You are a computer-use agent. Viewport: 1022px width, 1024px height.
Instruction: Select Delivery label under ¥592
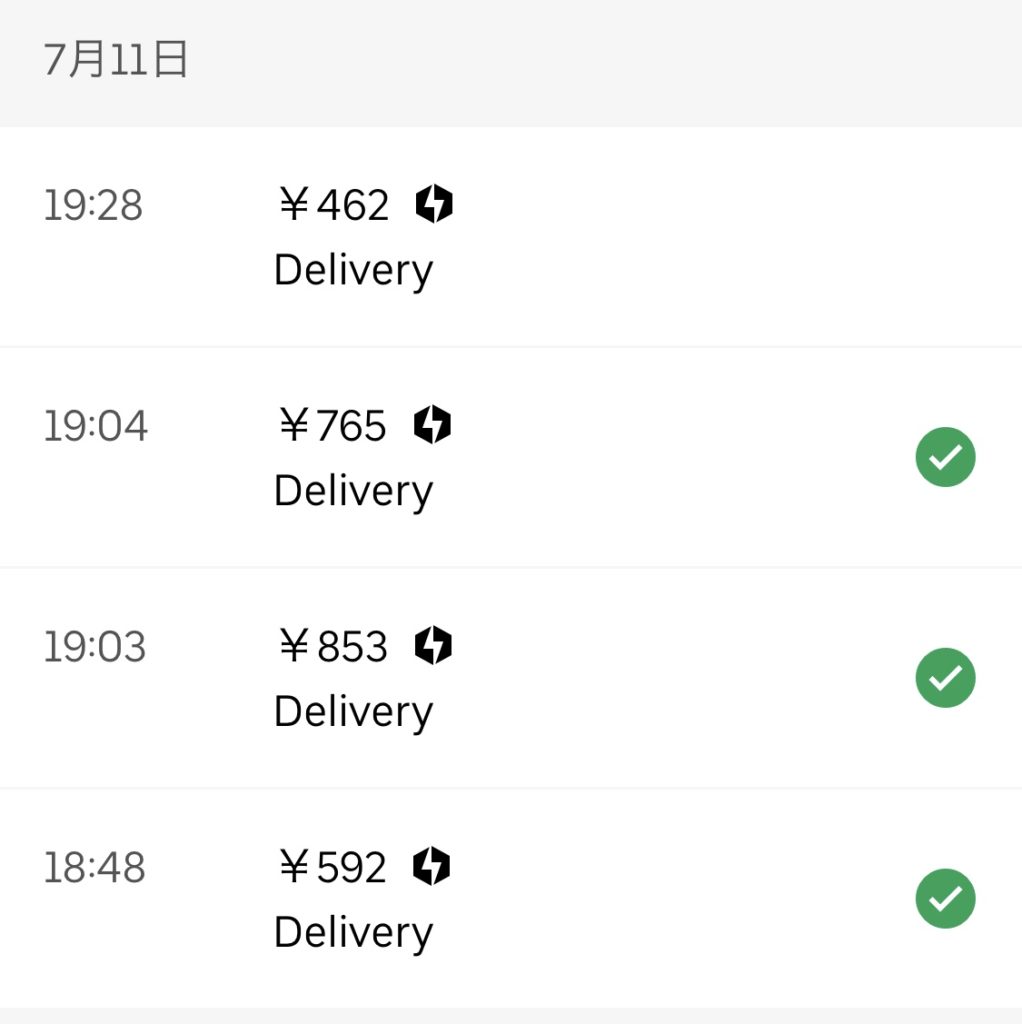point(353,933)
